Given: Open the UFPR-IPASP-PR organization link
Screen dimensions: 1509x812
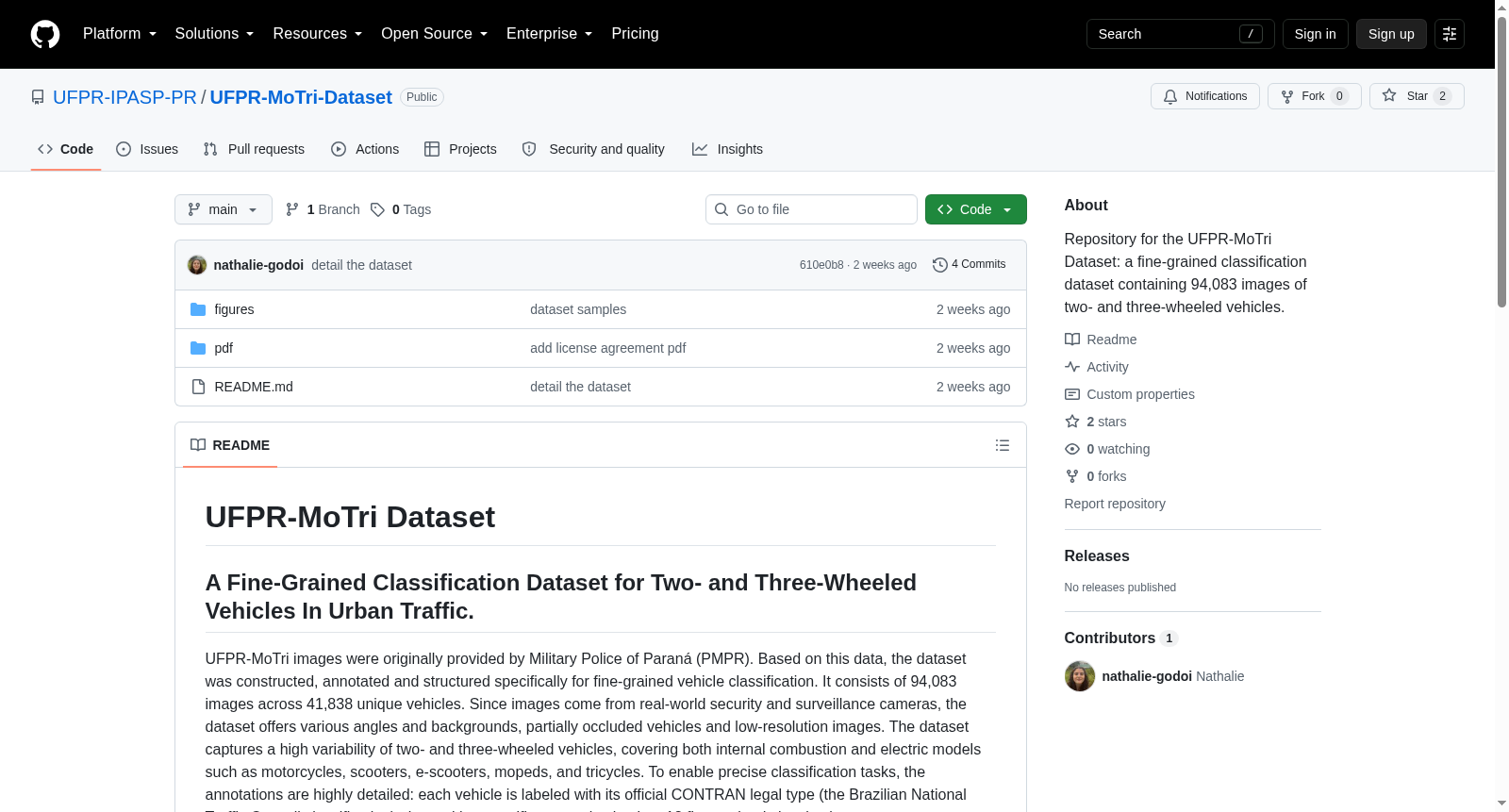Looking at the screenshot, I should [124, 97].
